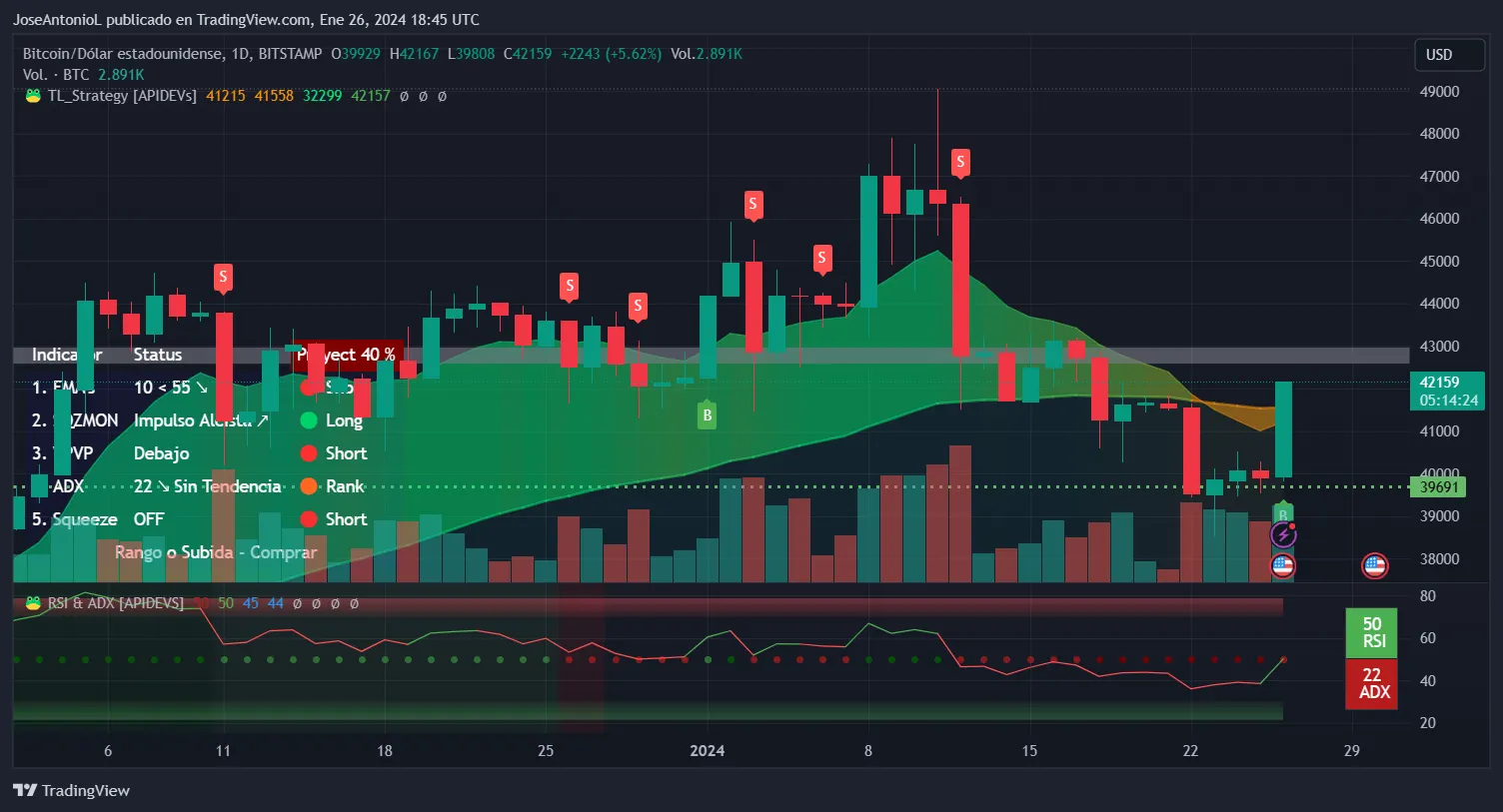Select the 2024 label on the time axis
Viewport: 1503px width, 812px height.
pyautogui.click(x=708, y=751)
